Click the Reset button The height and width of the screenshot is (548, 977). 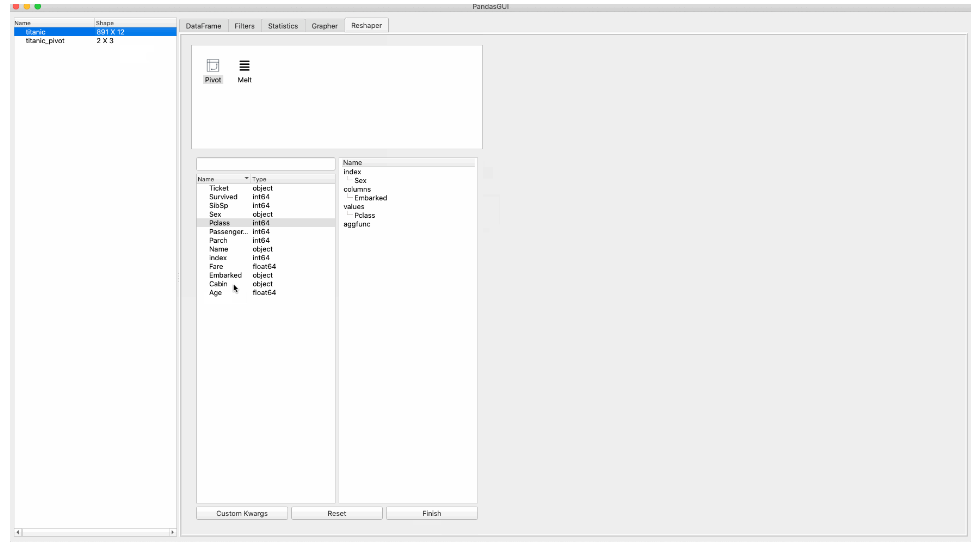pyautogui.click(x=336, y=513)
